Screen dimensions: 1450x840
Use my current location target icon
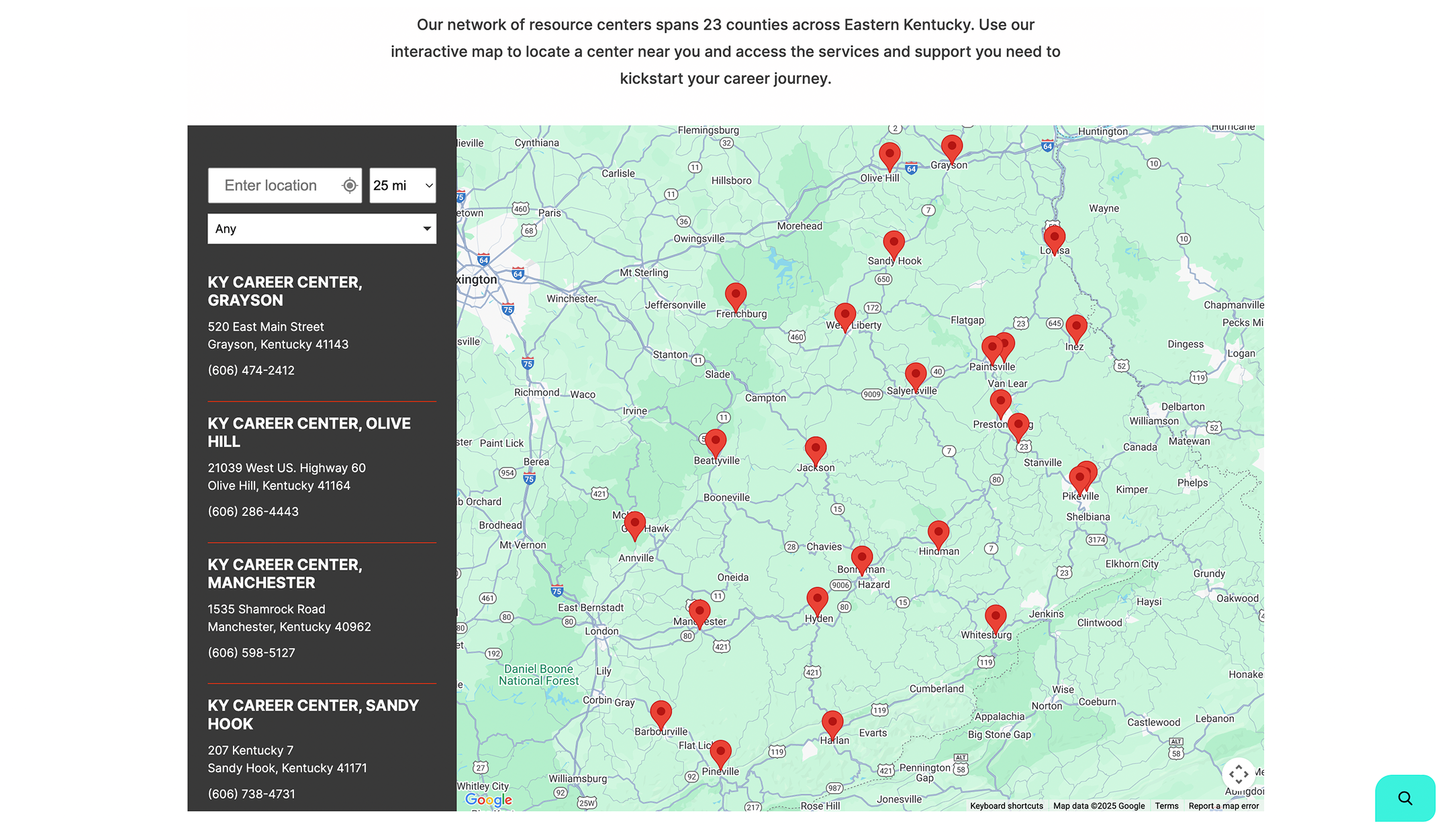click(x=349, y=186)
